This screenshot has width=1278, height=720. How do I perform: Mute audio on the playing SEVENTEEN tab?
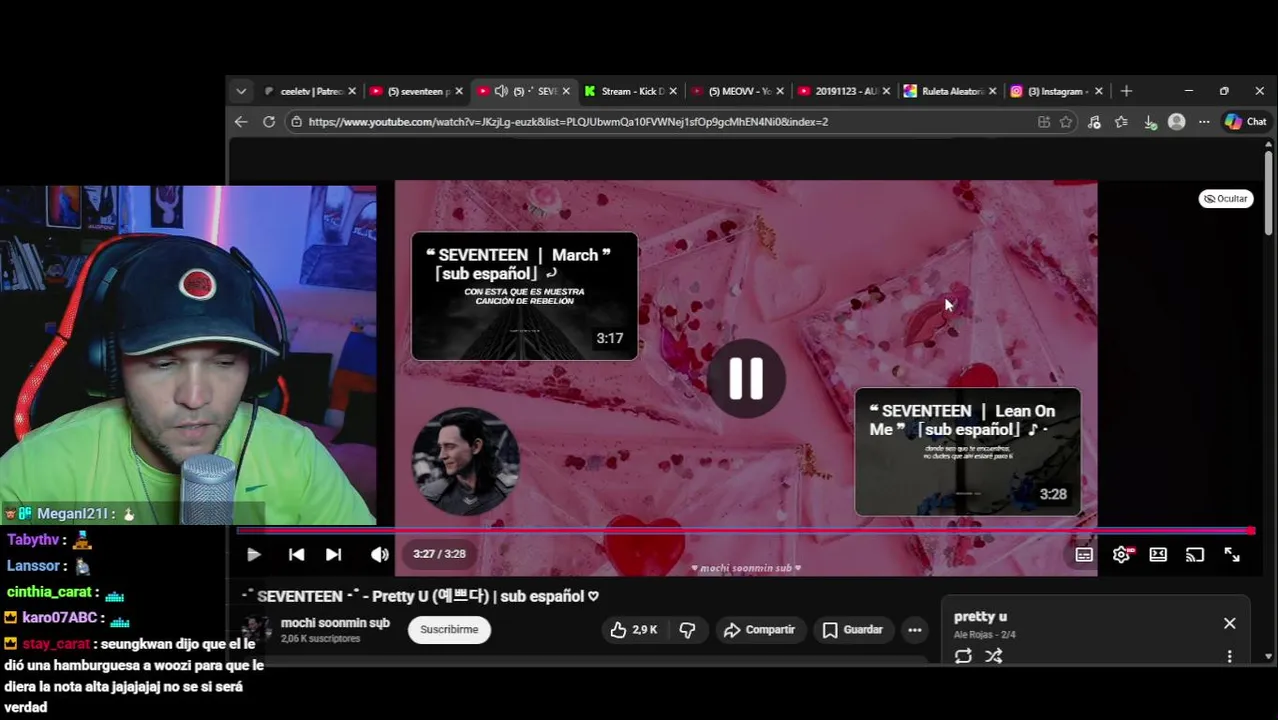[x=501, y=91]
